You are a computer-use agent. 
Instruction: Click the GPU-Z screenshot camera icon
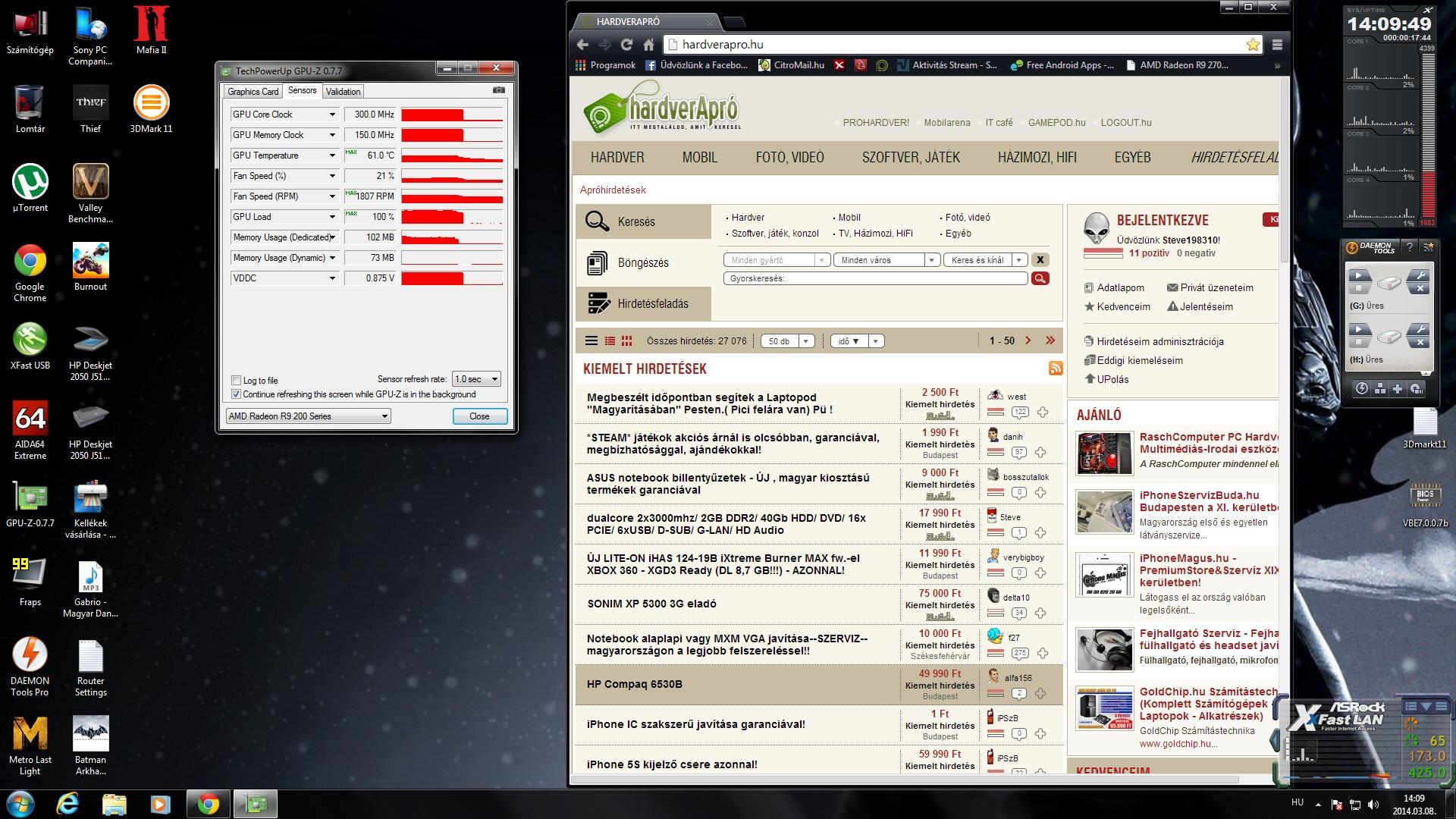498,90
